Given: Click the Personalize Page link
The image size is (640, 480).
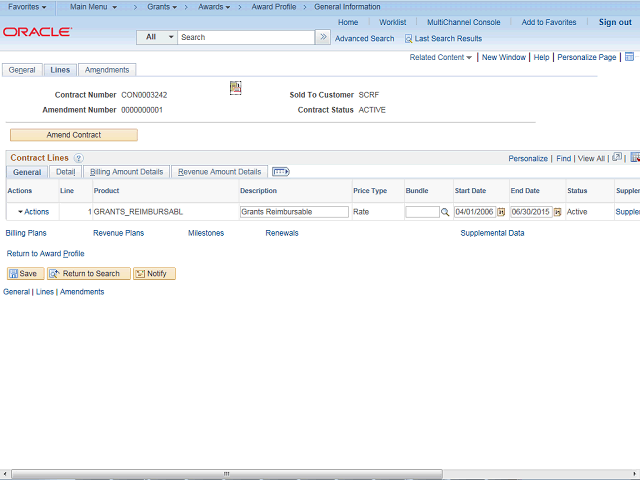Looking at the screenshot, I should tap(587, 57).
